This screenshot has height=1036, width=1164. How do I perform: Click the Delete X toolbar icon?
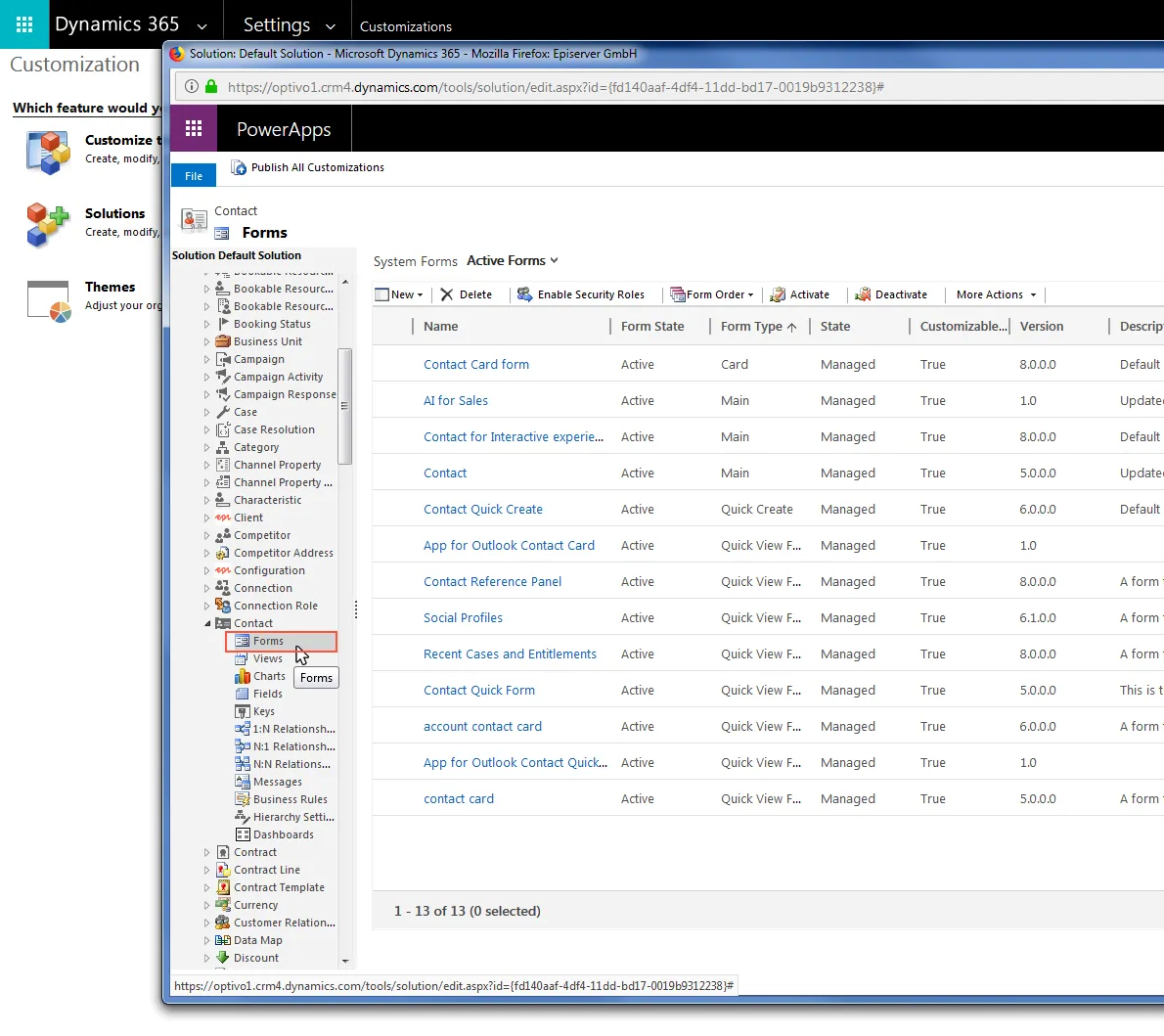[447, 294]
